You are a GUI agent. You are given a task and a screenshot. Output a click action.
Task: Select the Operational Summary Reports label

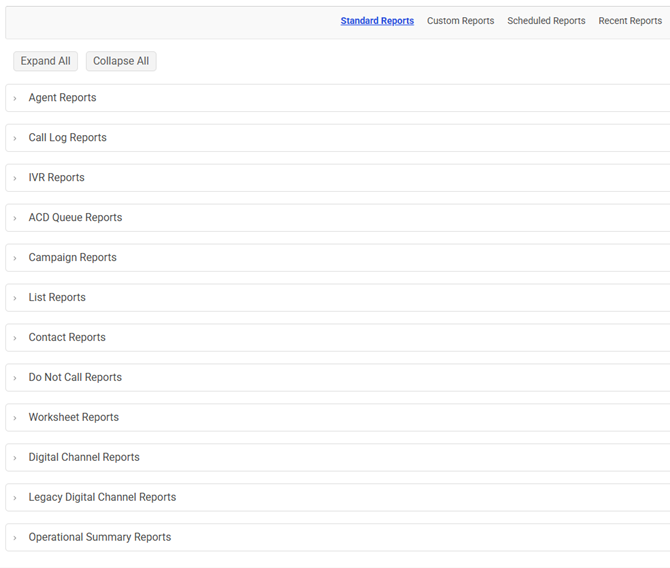100,537
